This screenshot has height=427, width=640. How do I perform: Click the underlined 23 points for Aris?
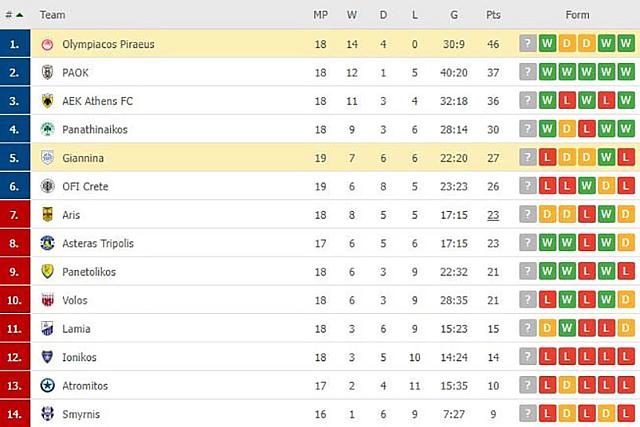[493, 214]
